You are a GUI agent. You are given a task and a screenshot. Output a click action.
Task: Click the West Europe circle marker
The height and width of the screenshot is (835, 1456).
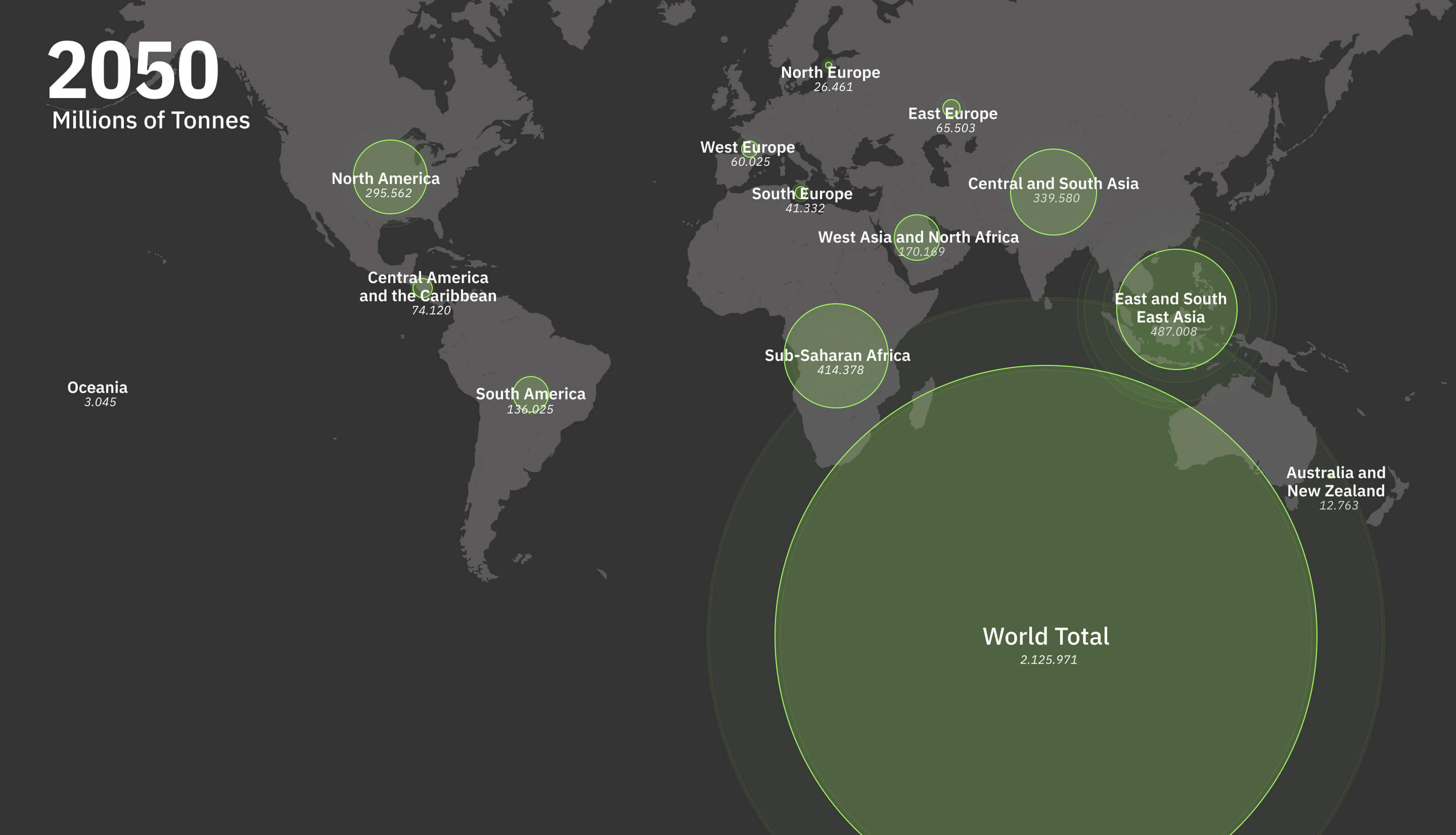(750, 149)
